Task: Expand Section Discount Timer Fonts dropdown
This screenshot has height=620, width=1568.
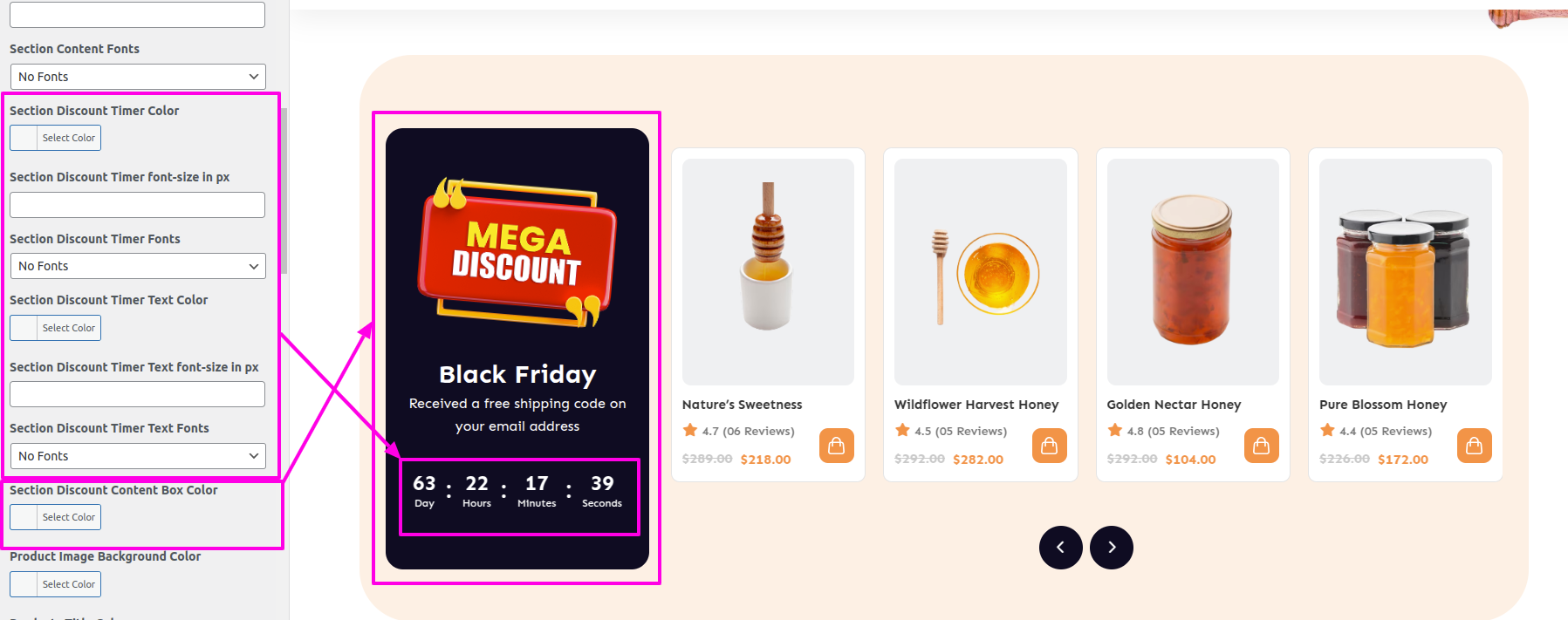Action: (x=138, y=266)
